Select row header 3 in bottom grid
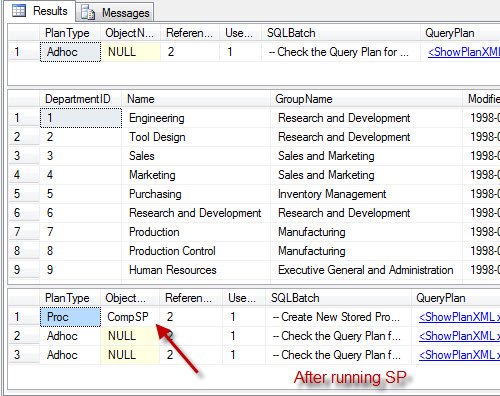The image size is (500, 396). [x=23, y=355]
